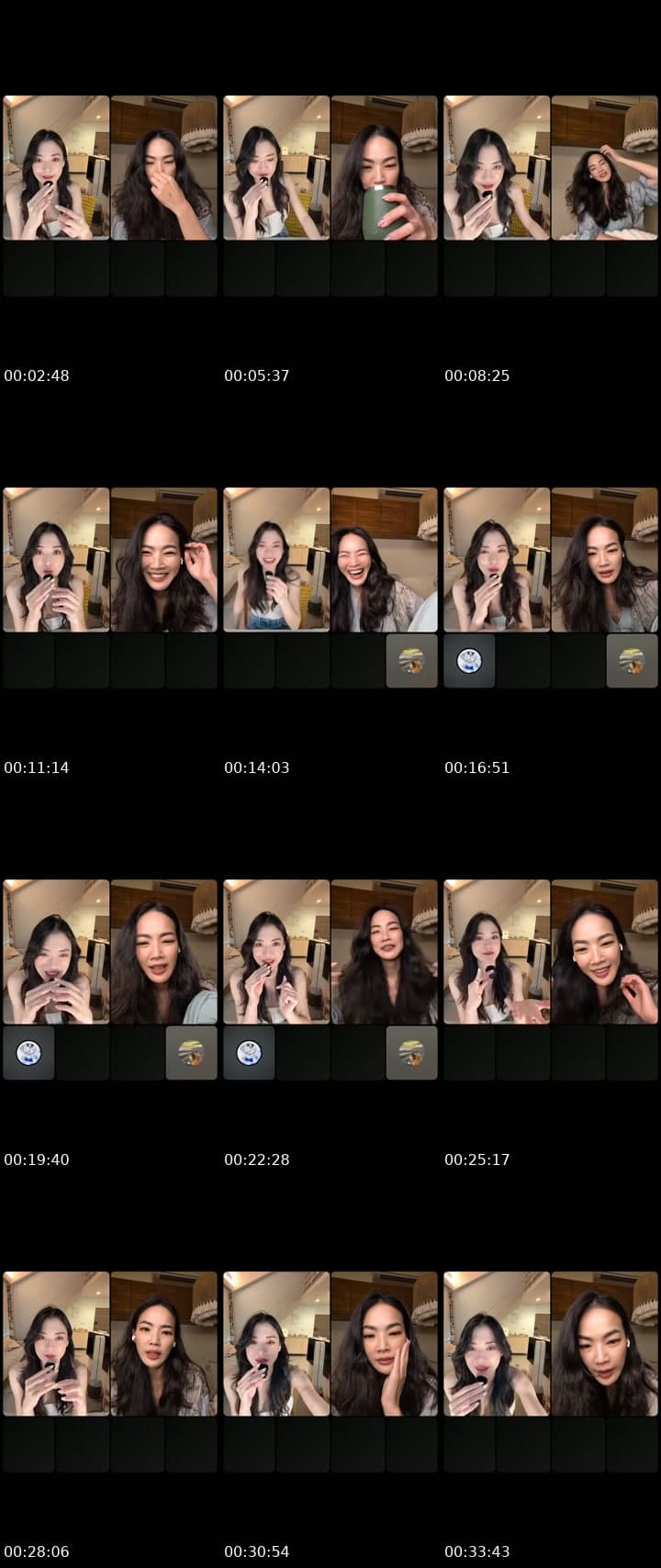Select the 00:33:43 timestamp label
661x1568 pixels.
[477, 1551]
